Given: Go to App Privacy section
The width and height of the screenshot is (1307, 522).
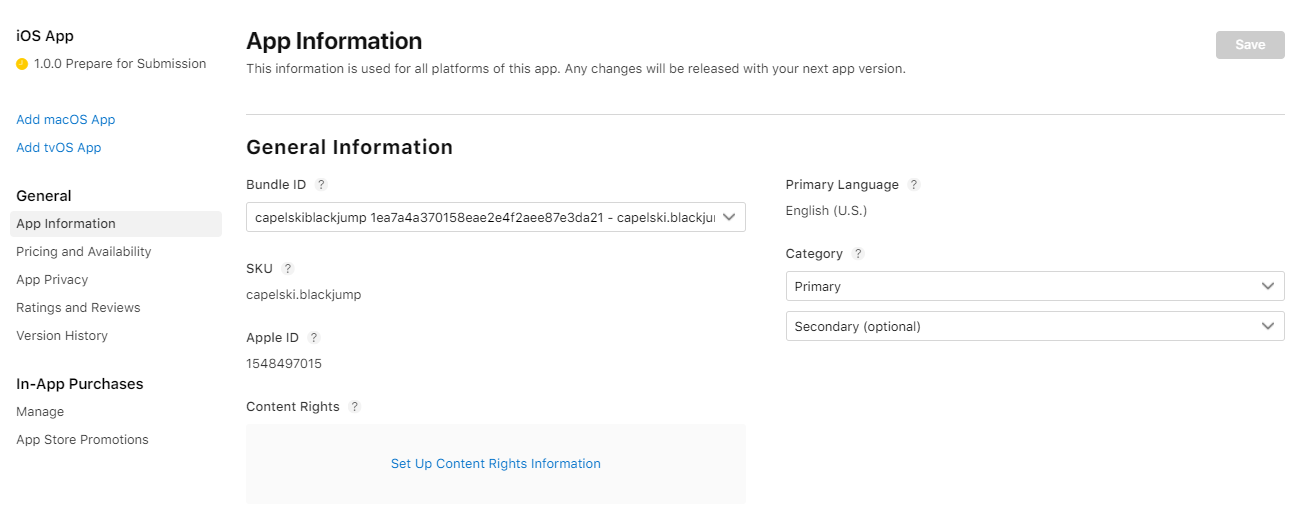Looking at the screenshot, I should point(52,280).
